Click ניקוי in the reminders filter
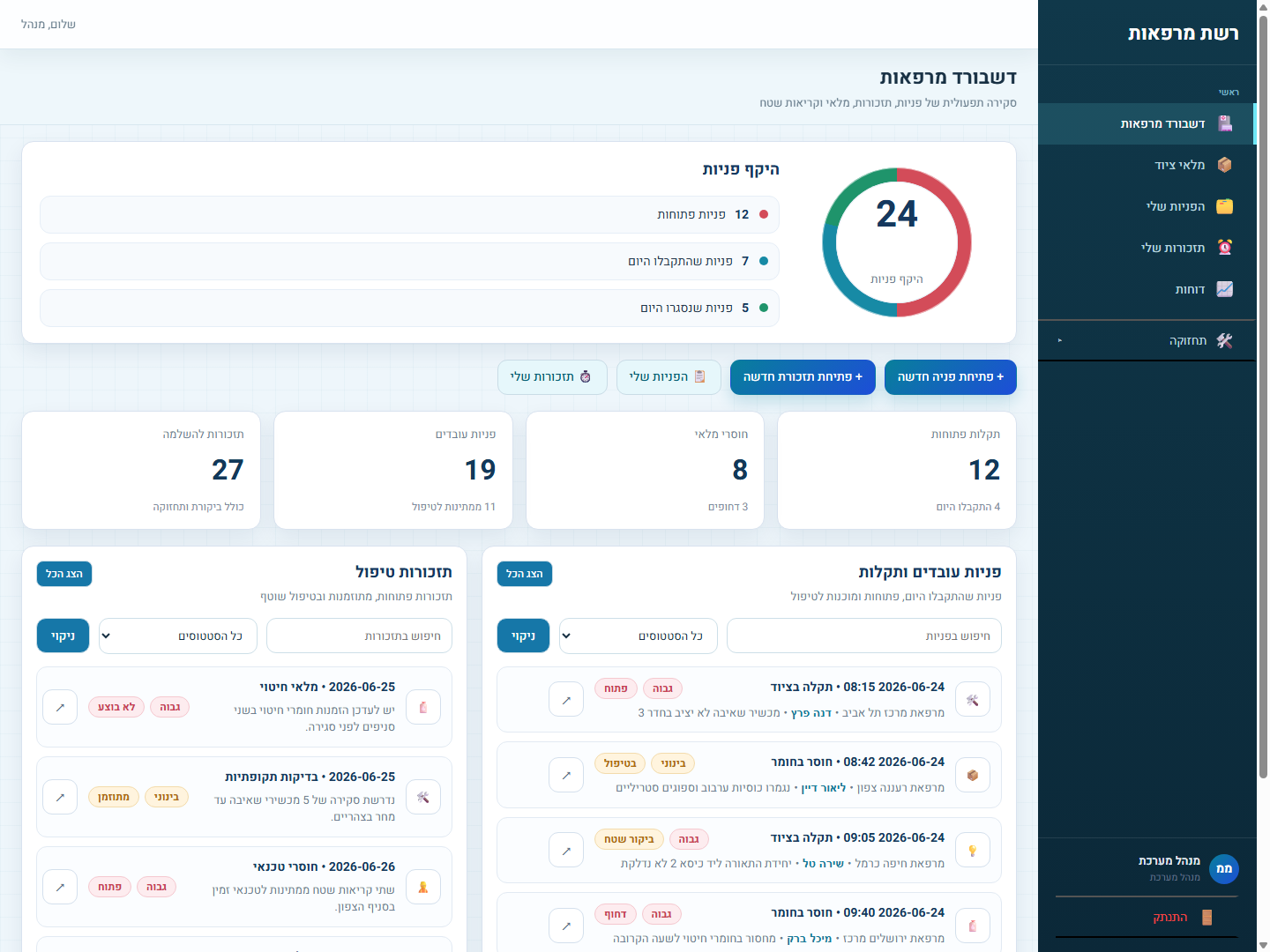This screenshot has width=1270, height=952. pos(63,636)
